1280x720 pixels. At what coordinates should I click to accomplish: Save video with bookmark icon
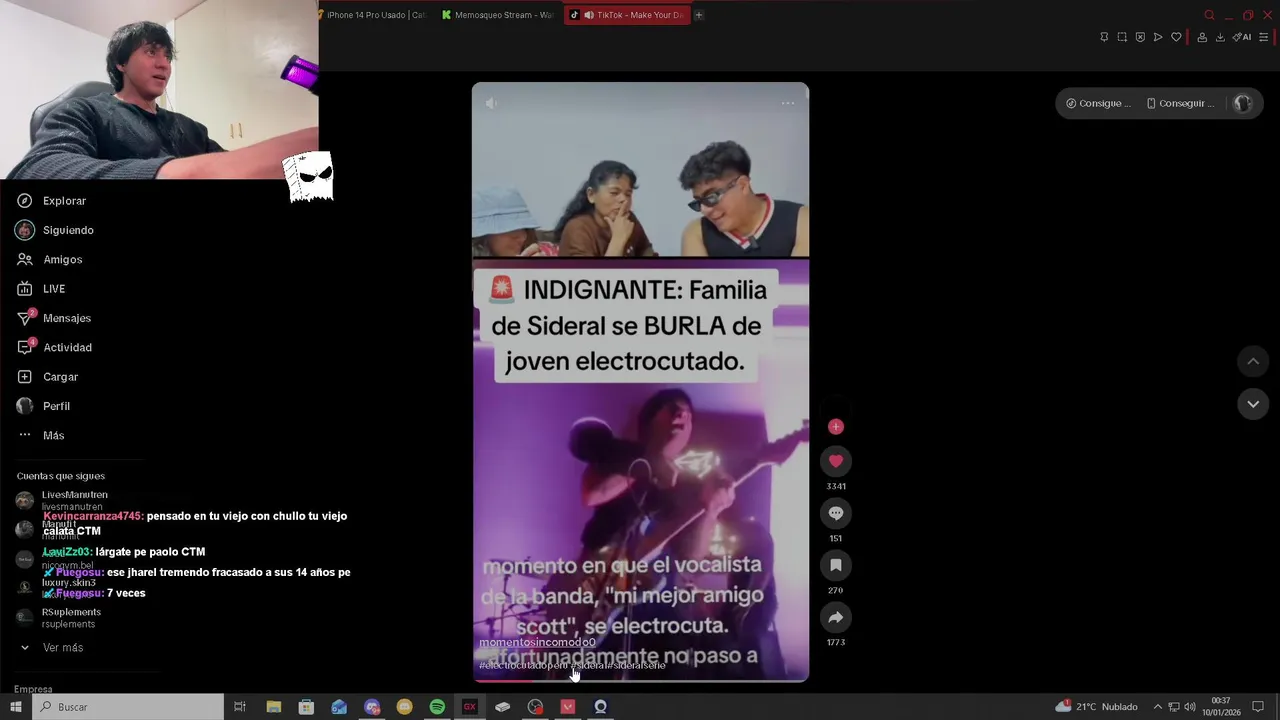(x=836, y=565)
